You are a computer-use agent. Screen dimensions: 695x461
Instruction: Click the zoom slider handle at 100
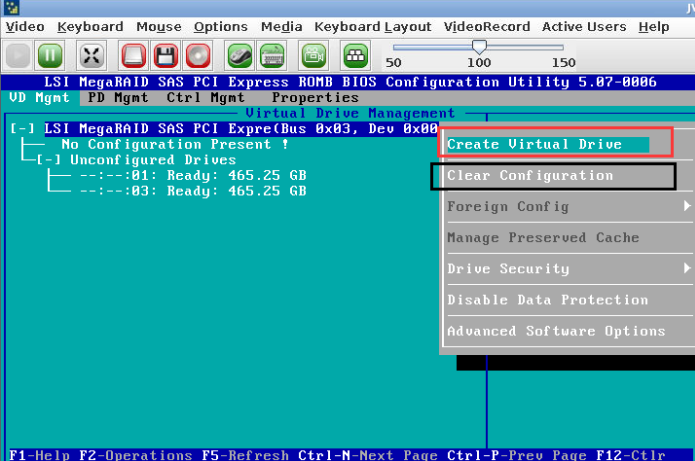coord(480,47)
